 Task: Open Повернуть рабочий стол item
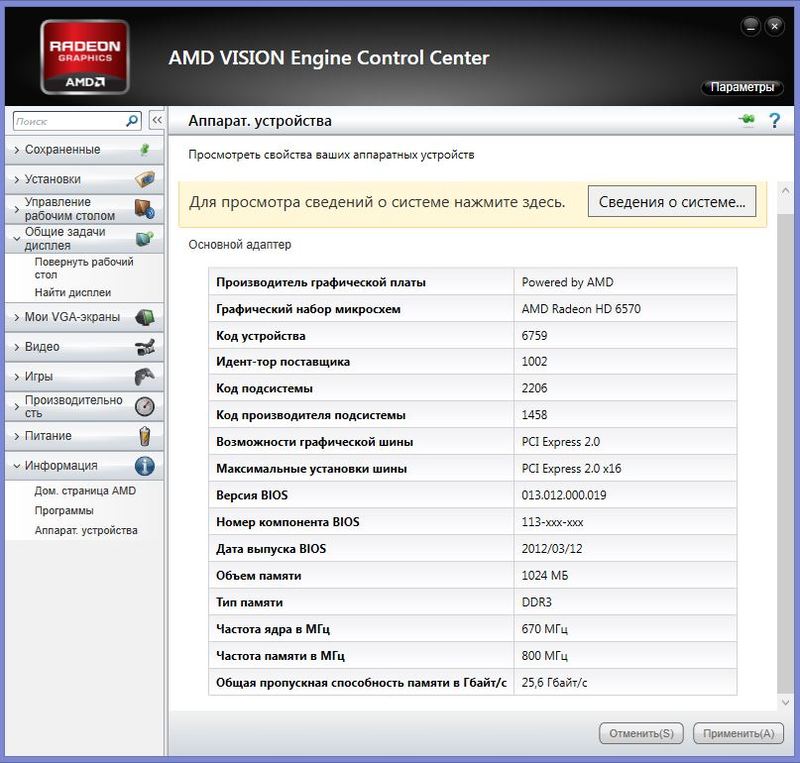[x=83, y=268]
